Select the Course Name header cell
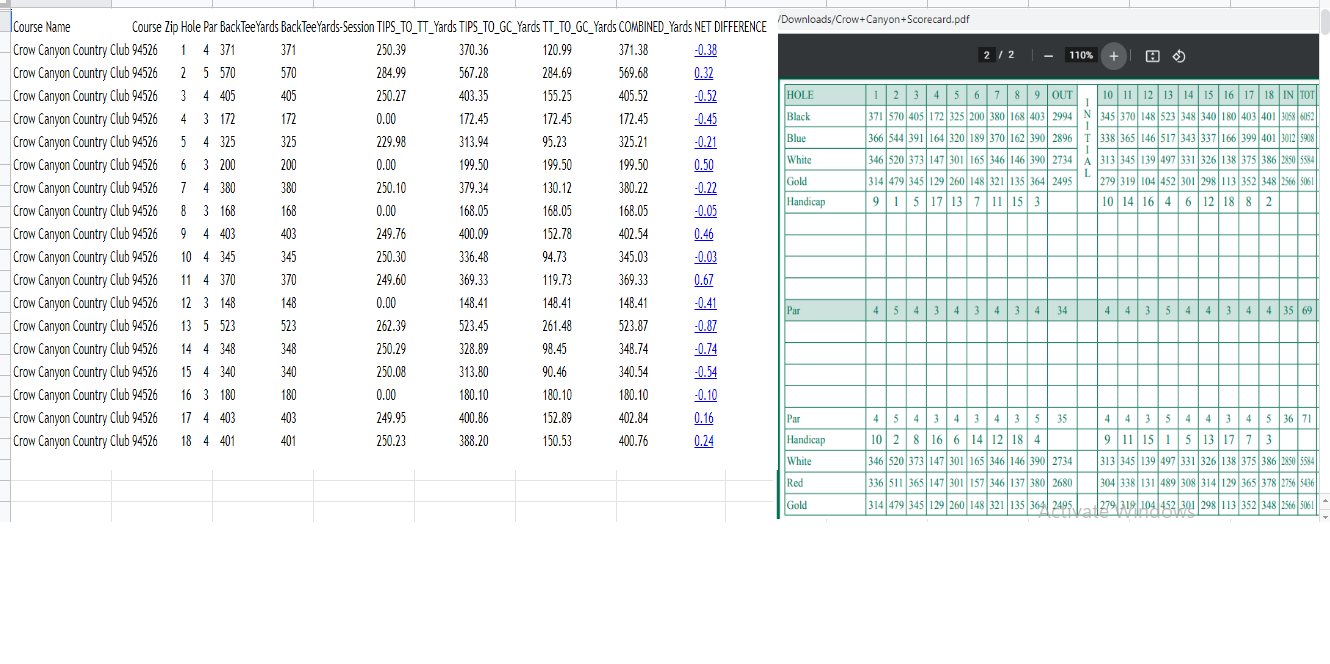This screenshot has width=1330, height=664. [42, 27]
